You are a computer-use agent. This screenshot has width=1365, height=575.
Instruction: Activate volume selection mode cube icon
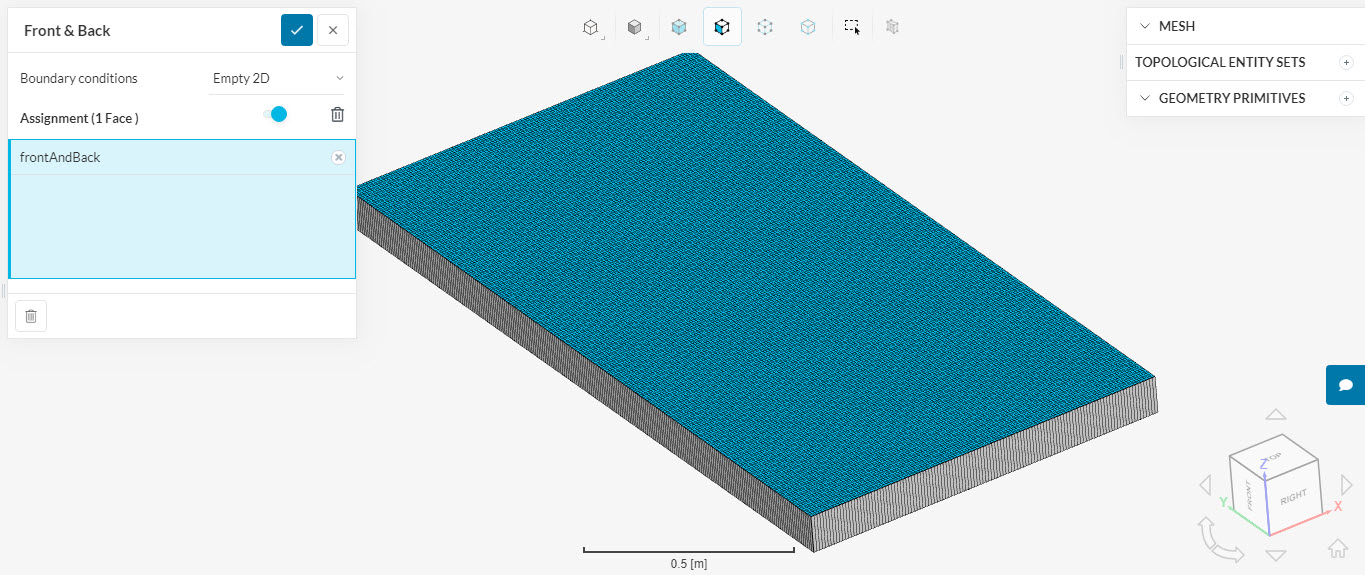(x=679, y=27)
